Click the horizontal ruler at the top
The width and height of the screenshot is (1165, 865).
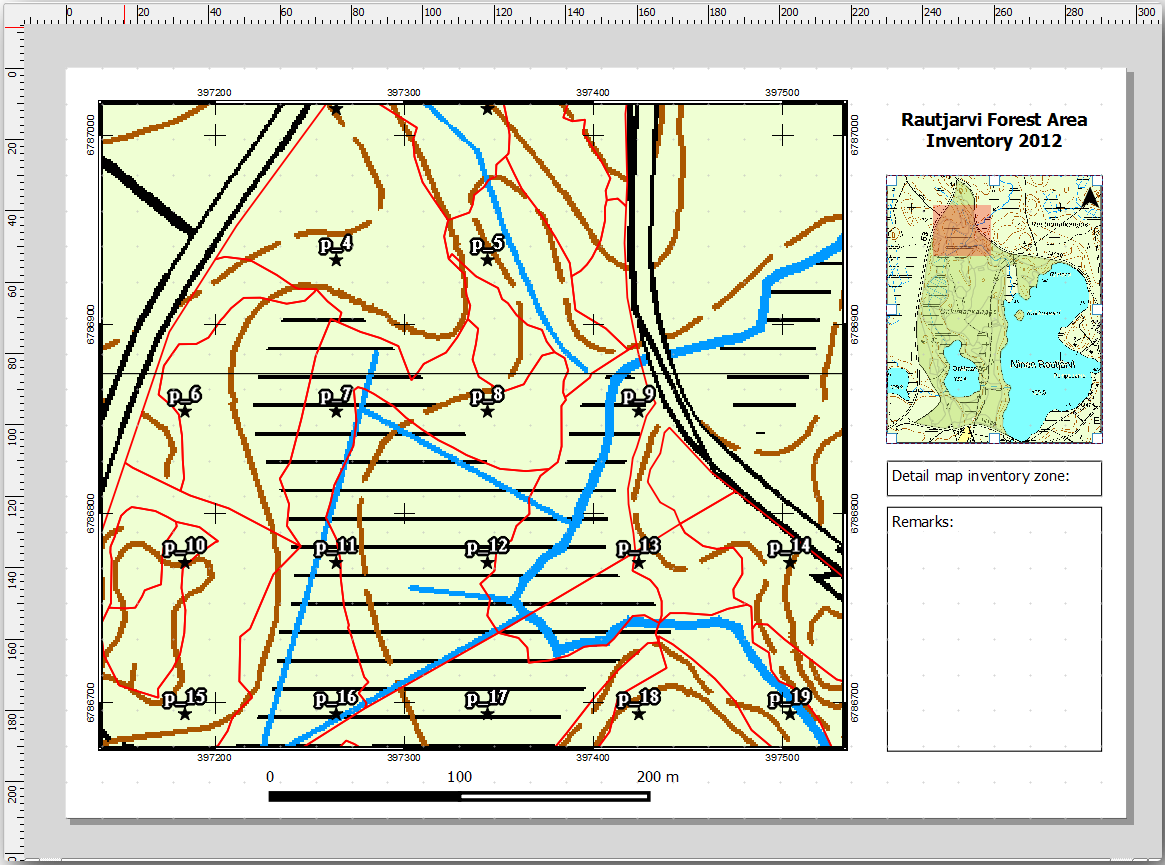[x=600, y=12]
